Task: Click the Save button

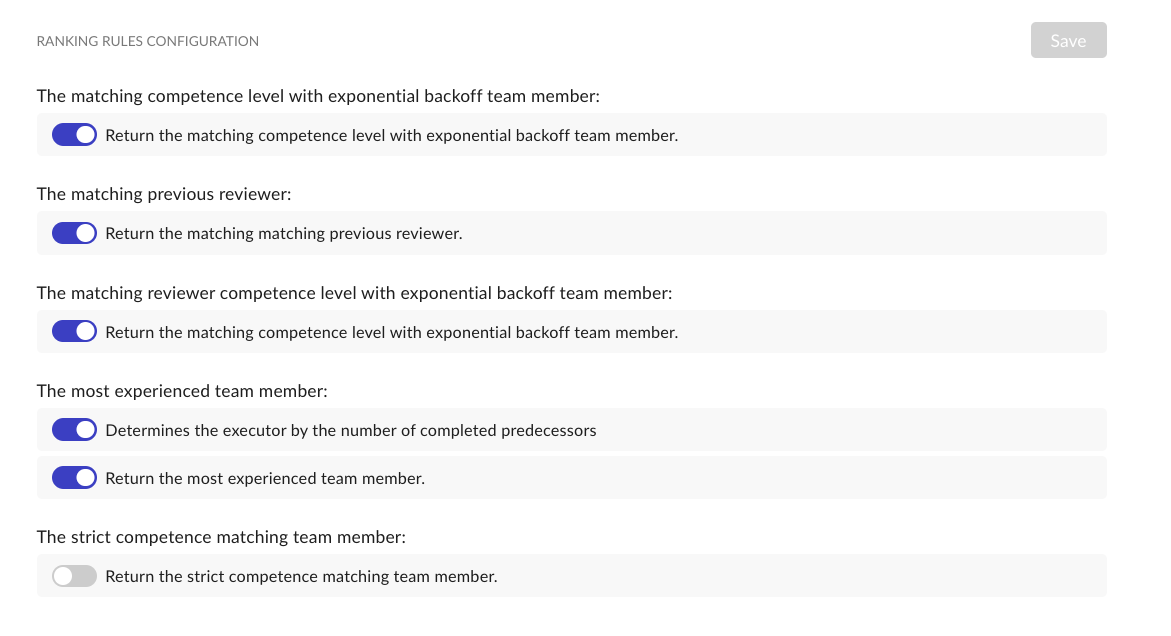Action: 1068,40
